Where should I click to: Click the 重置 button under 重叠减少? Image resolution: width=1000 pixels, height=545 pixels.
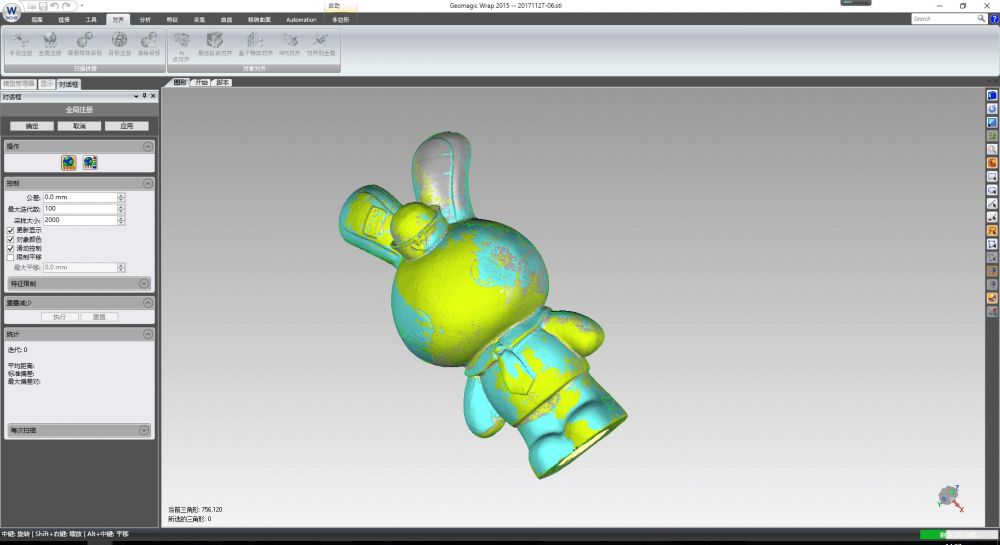point(99,317)
